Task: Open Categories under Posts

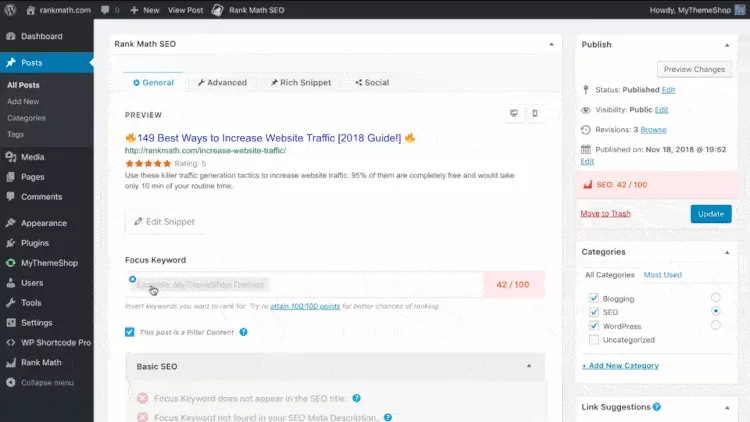Action: coord(26,118)
